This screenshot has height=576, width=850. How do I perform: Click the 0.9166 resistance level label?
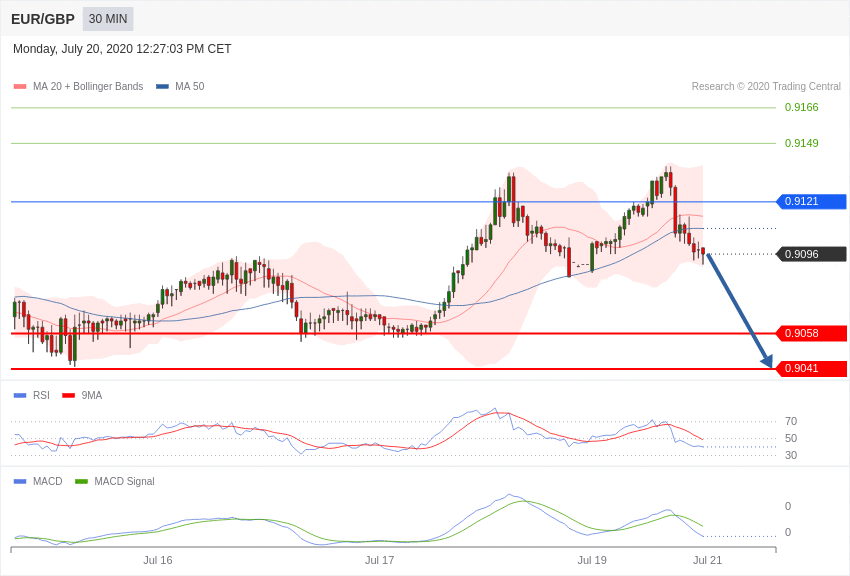801,107
